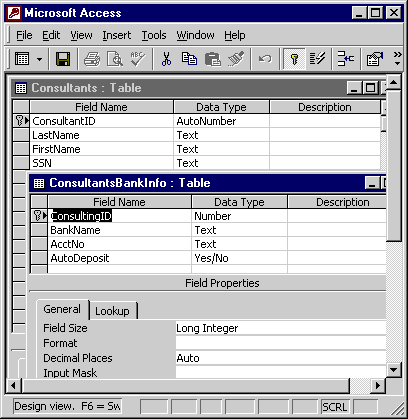
Task: Open the View button dropdown arrow
Action: click(x=39, y=60)
